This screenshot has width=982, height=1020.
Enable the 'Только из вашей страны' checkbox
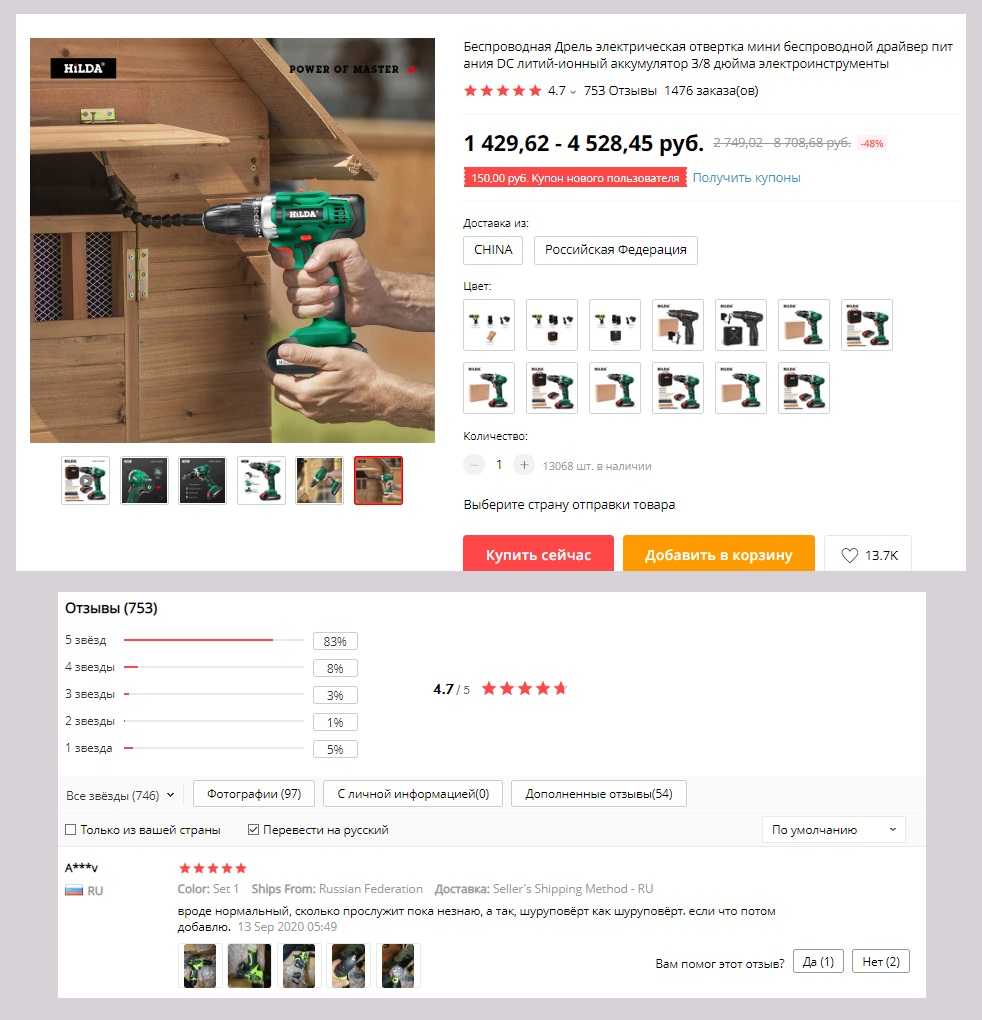(x=71, y=829)
